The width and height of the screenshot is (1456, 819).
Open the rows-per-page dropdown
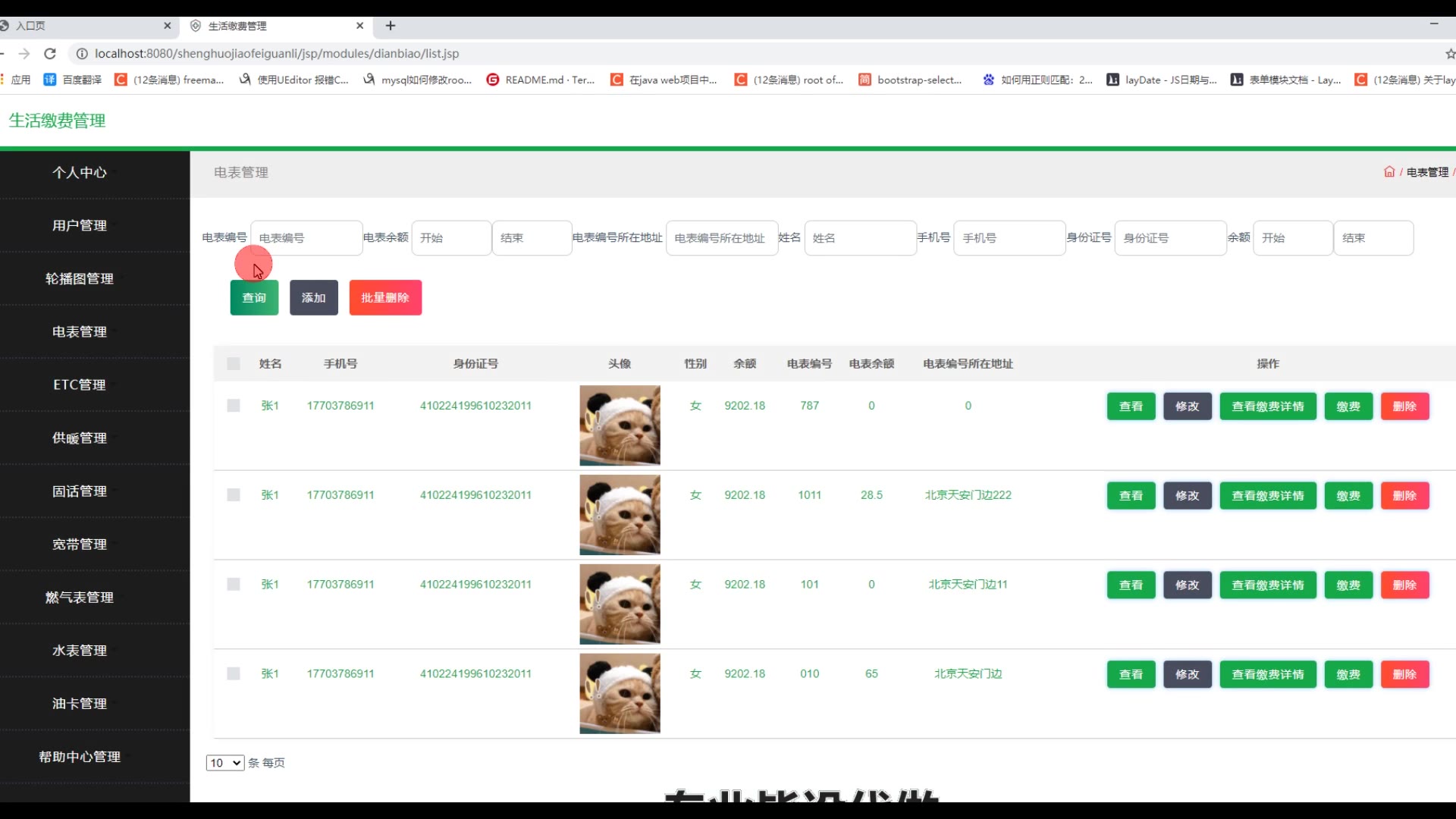(224, 763)
